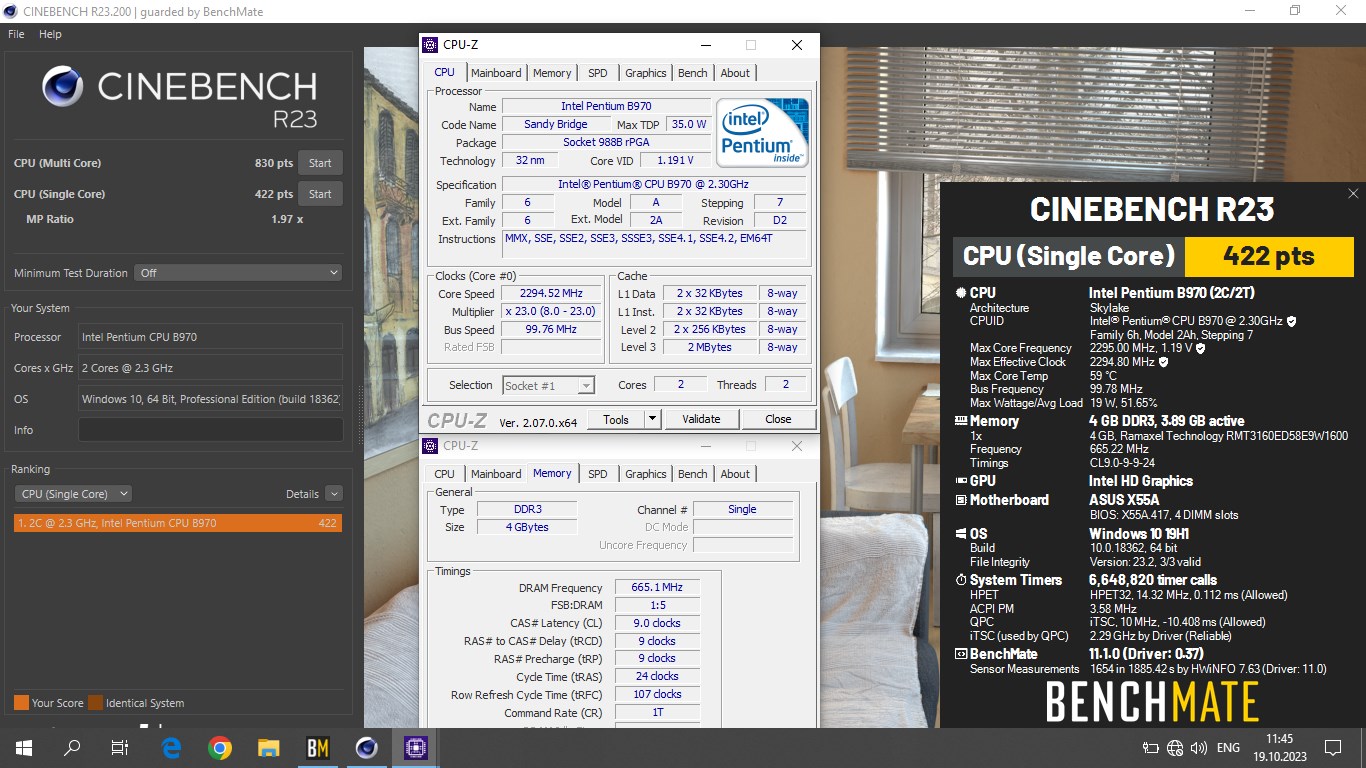Close the BenchMate result overlay
This screenshot has height=768, width=1366.
1353,194
